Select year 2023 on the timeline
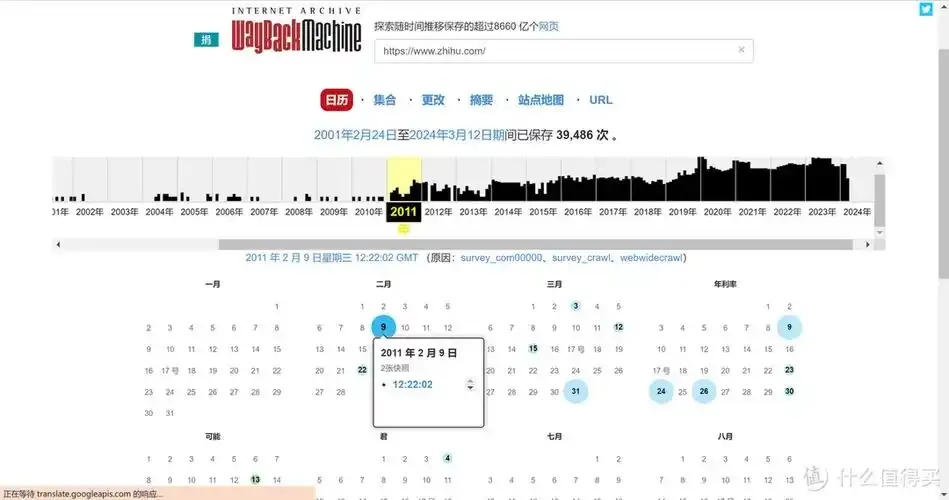 (x=822, y=212)
